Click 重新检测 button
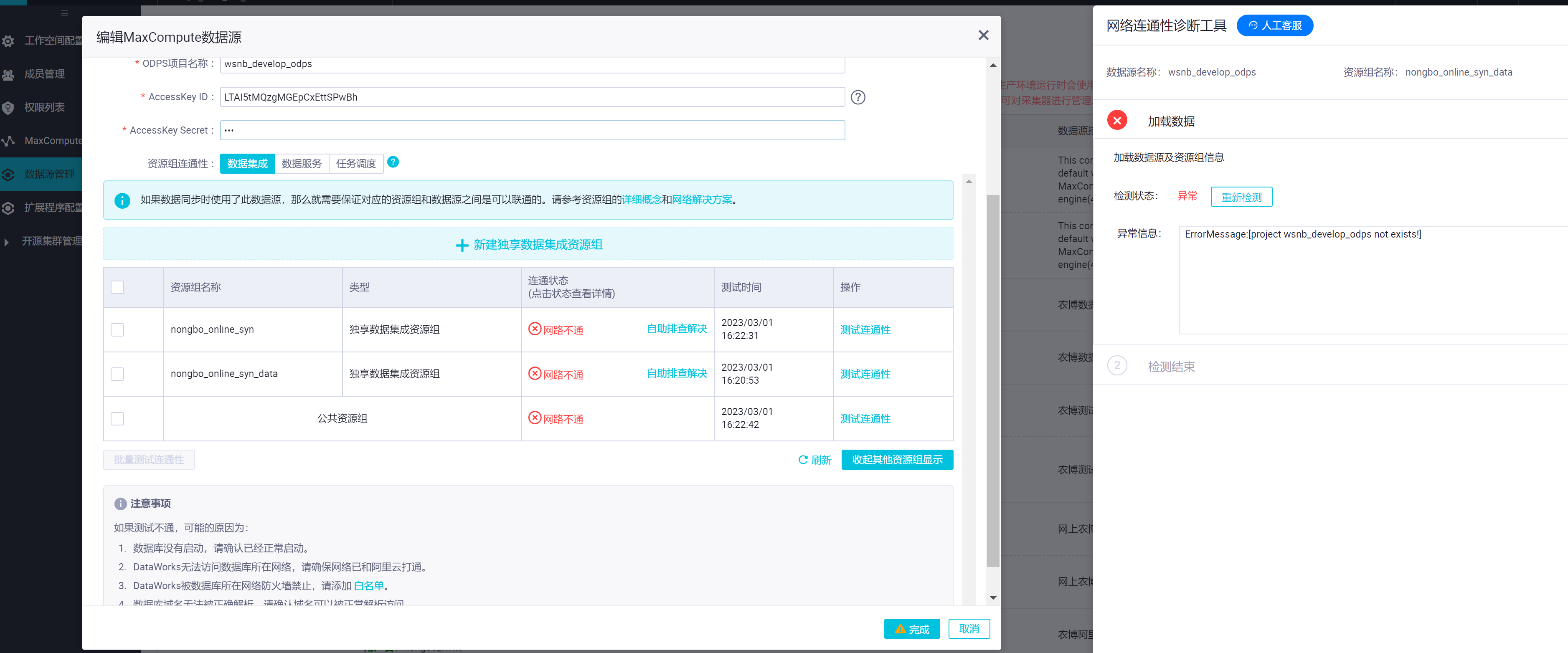This screenshot has width=1568, height=653. 1241,197
